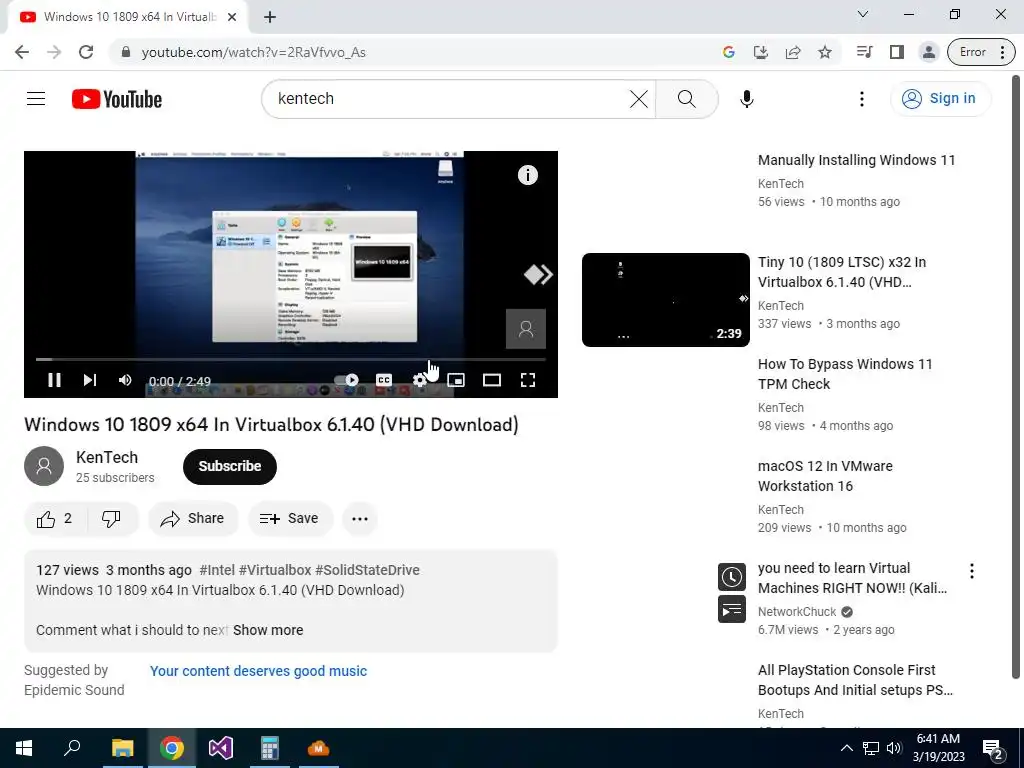
Task: Open Chrome Error menu button
Action: (981, 52)
